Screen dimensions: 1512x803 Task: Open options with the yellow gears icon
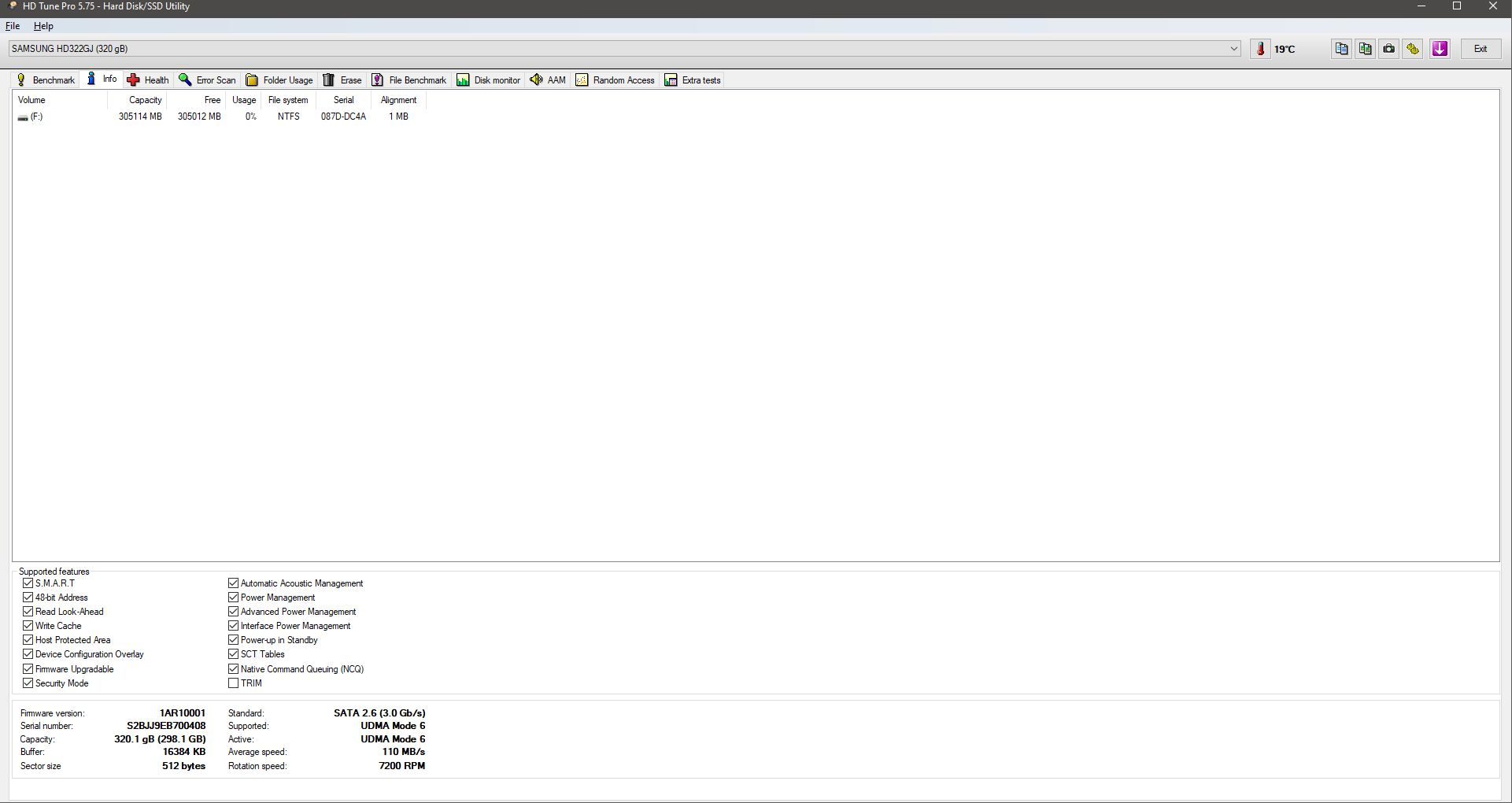point(1413,49)
